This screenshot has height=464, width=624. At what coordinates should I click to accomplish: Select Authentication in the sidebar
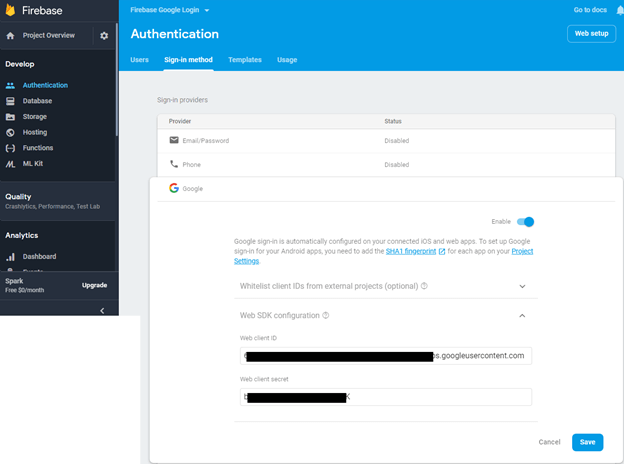click(x=44, y=85)
